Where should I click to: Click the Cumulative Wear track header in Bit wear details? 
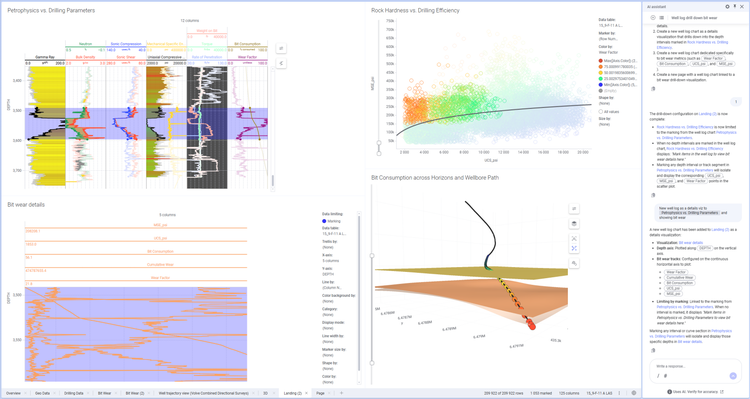tap(160, 264)
